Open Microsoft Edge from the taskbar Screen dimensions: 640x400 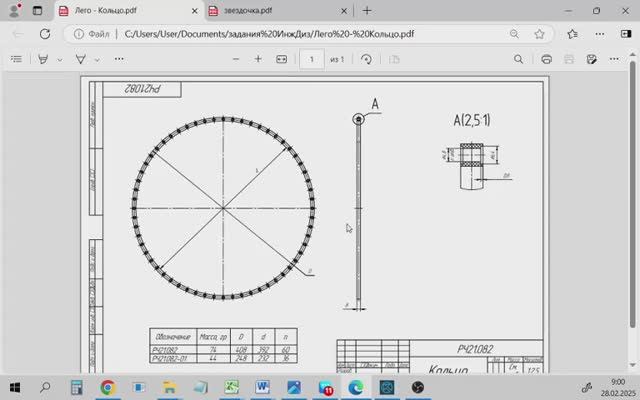(x=356, y=387)
